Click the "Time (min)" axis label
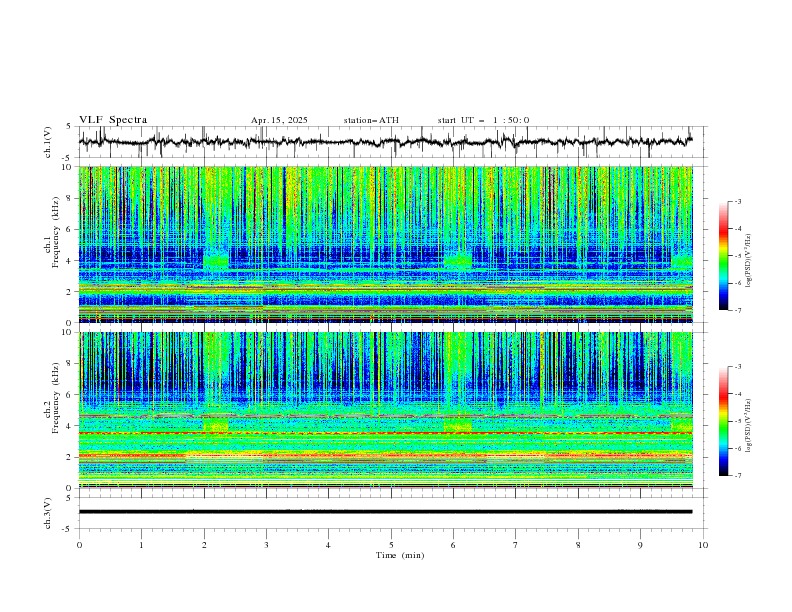 click(400, 555)
